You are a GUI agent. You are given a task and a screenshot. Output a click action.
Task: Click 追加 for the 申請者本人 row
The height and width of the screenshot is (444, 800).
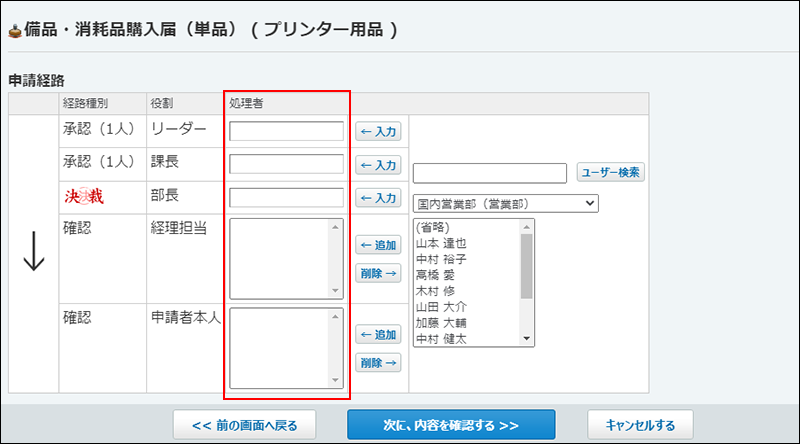pyautogui.click(x=378, y=335)
